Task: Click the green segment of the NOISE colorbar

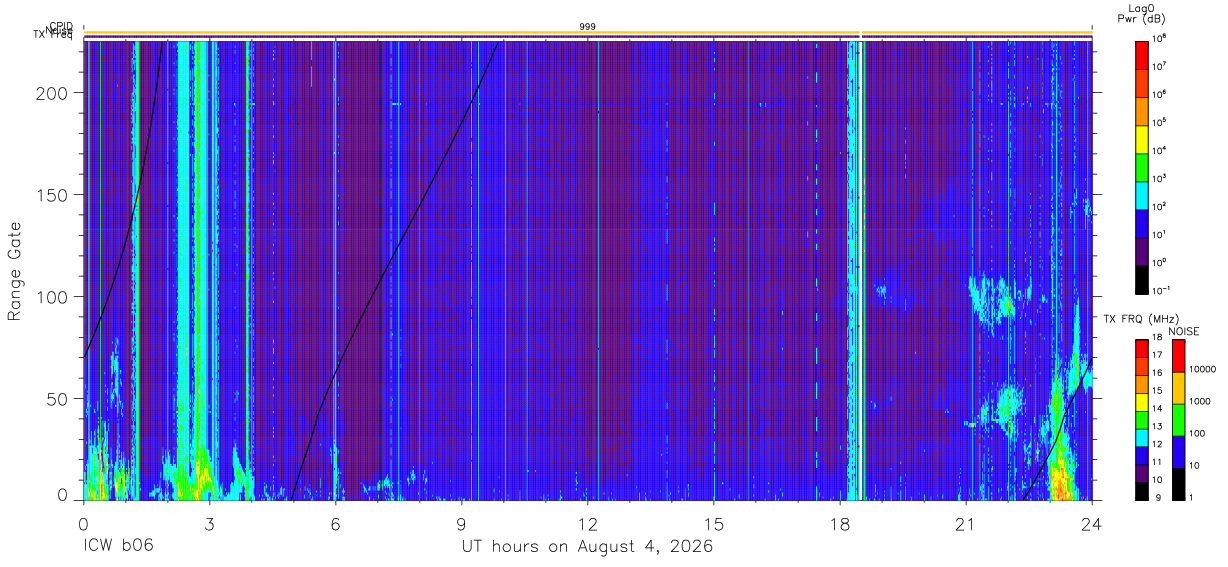Action: coord(1178,419)
